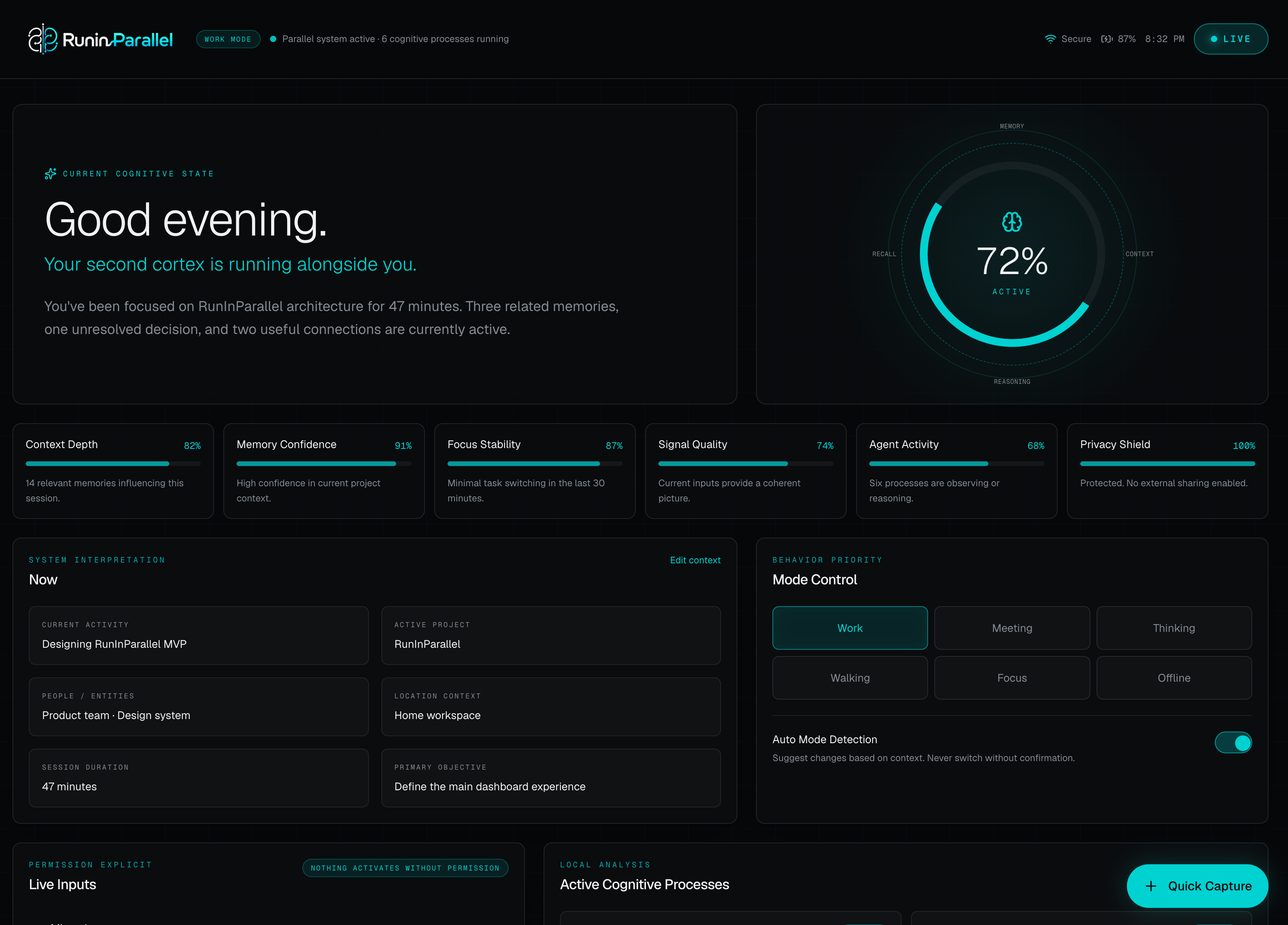Switch to Meeting mode
This screenshot has height=925, width=1288.
point(1011,628)
